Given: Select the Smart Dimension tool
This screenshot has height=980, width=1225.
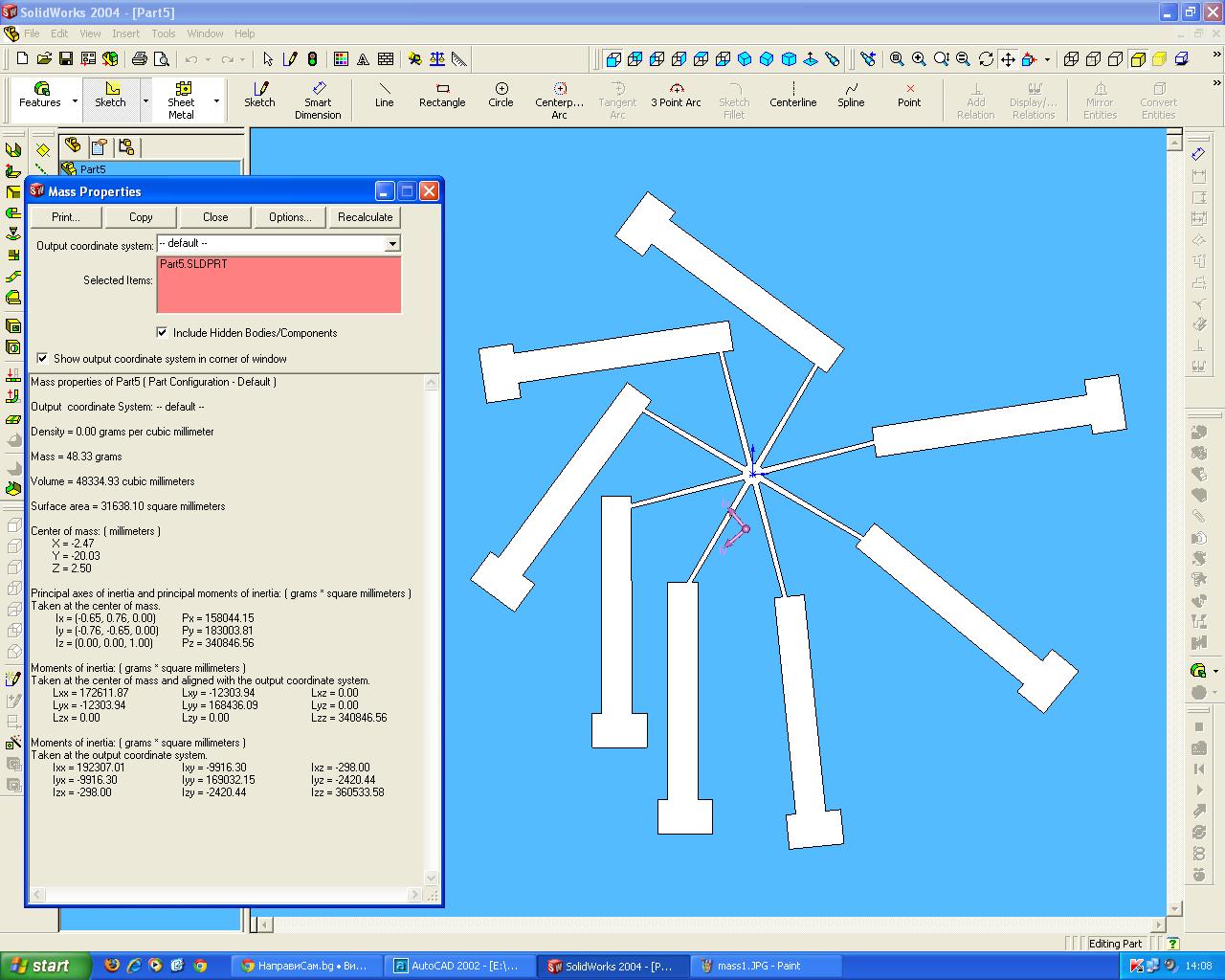Looking at the screenshot, I should pyautogui.click(x=318, y=100).
